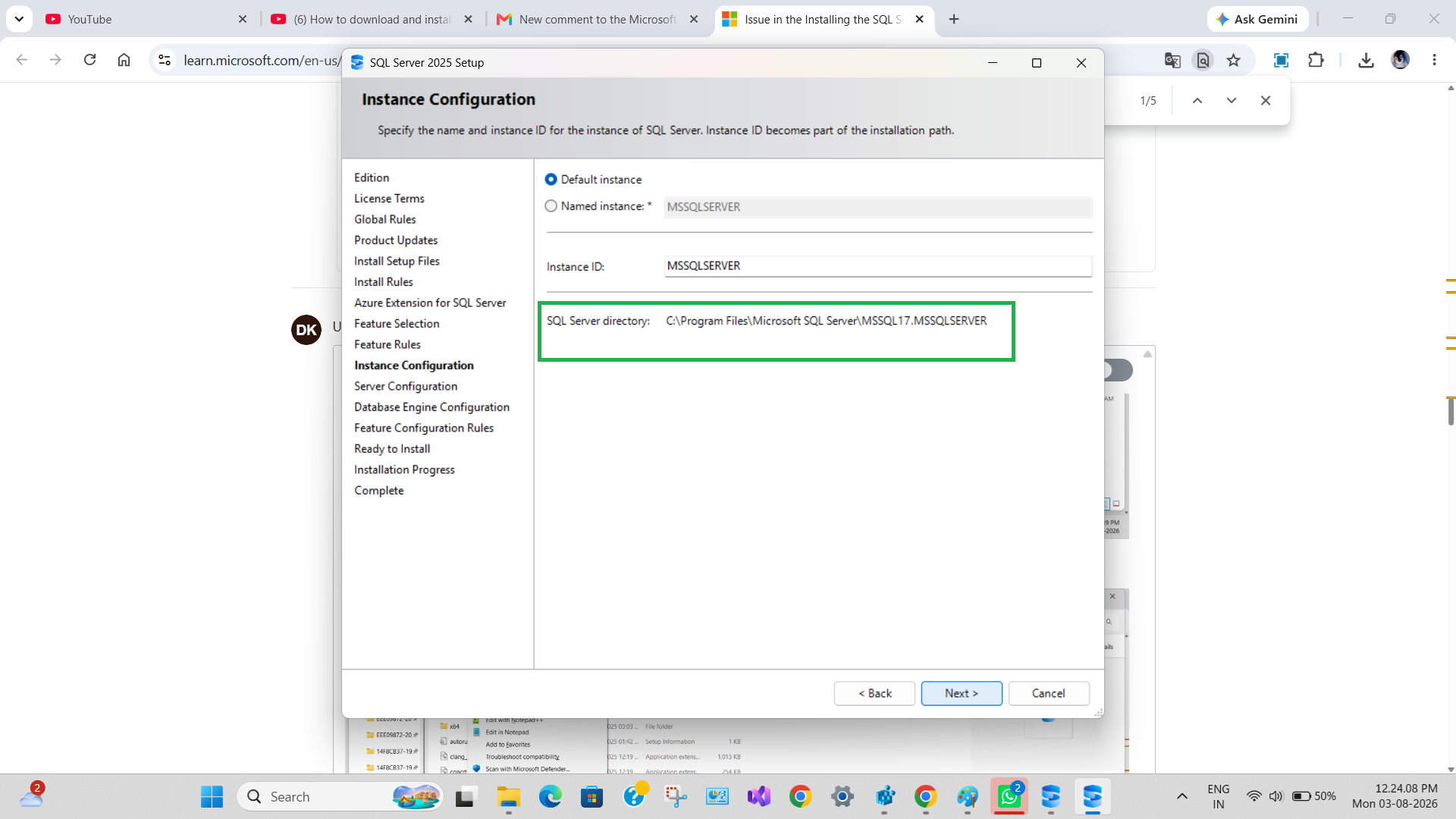Image resolution: width=1456 pixels, height=819 pixels.
Task: Close the Gmail New comment tab
Action: tap(694, 19)
